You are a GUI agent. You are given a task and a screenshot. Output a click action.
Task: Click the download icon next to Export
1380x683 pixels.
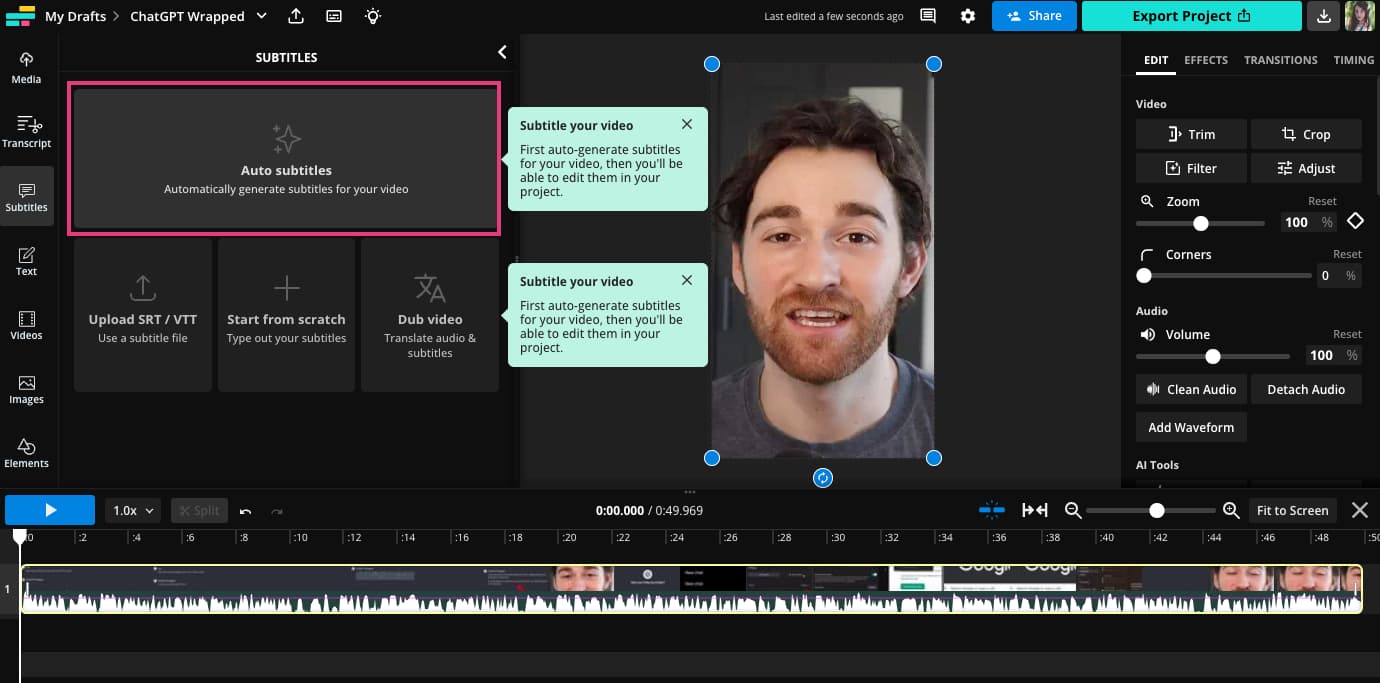(1323, 16)
